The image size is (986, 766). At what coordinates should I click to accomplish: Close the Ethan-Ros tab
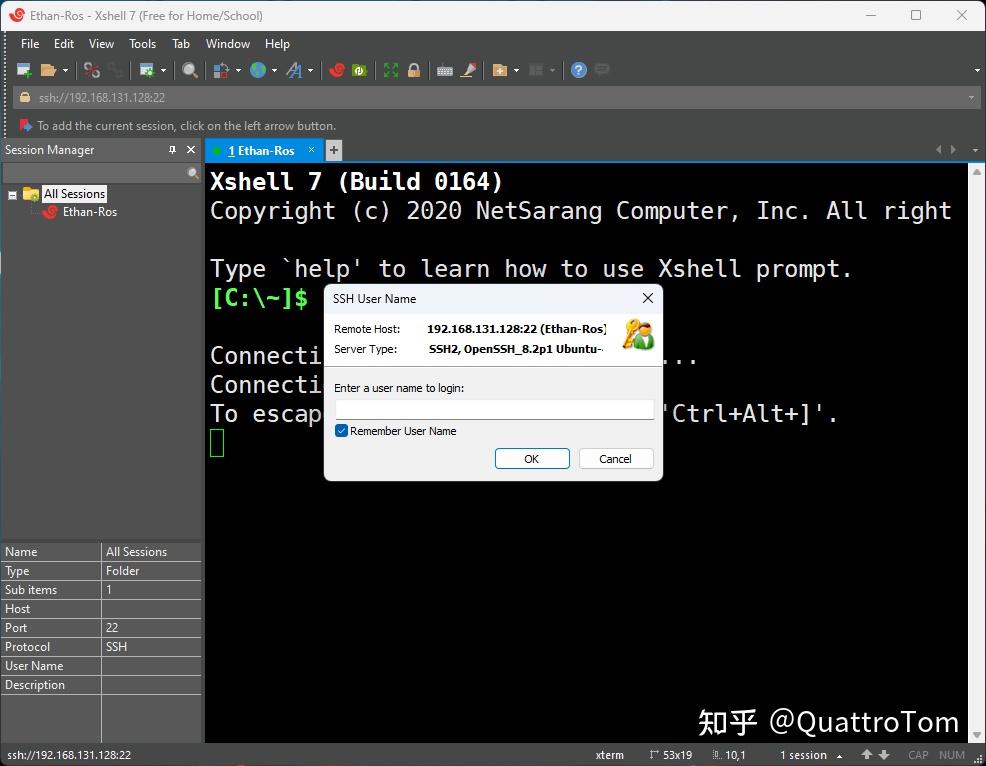coord(311,150)
